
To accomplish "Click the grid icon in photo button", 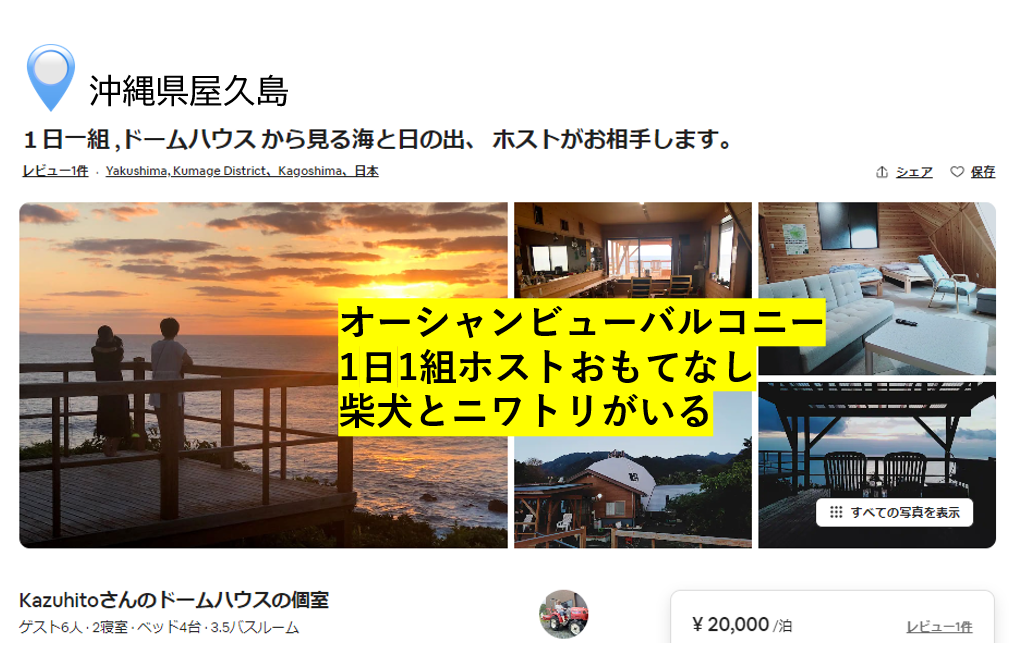I will point(836,512).
